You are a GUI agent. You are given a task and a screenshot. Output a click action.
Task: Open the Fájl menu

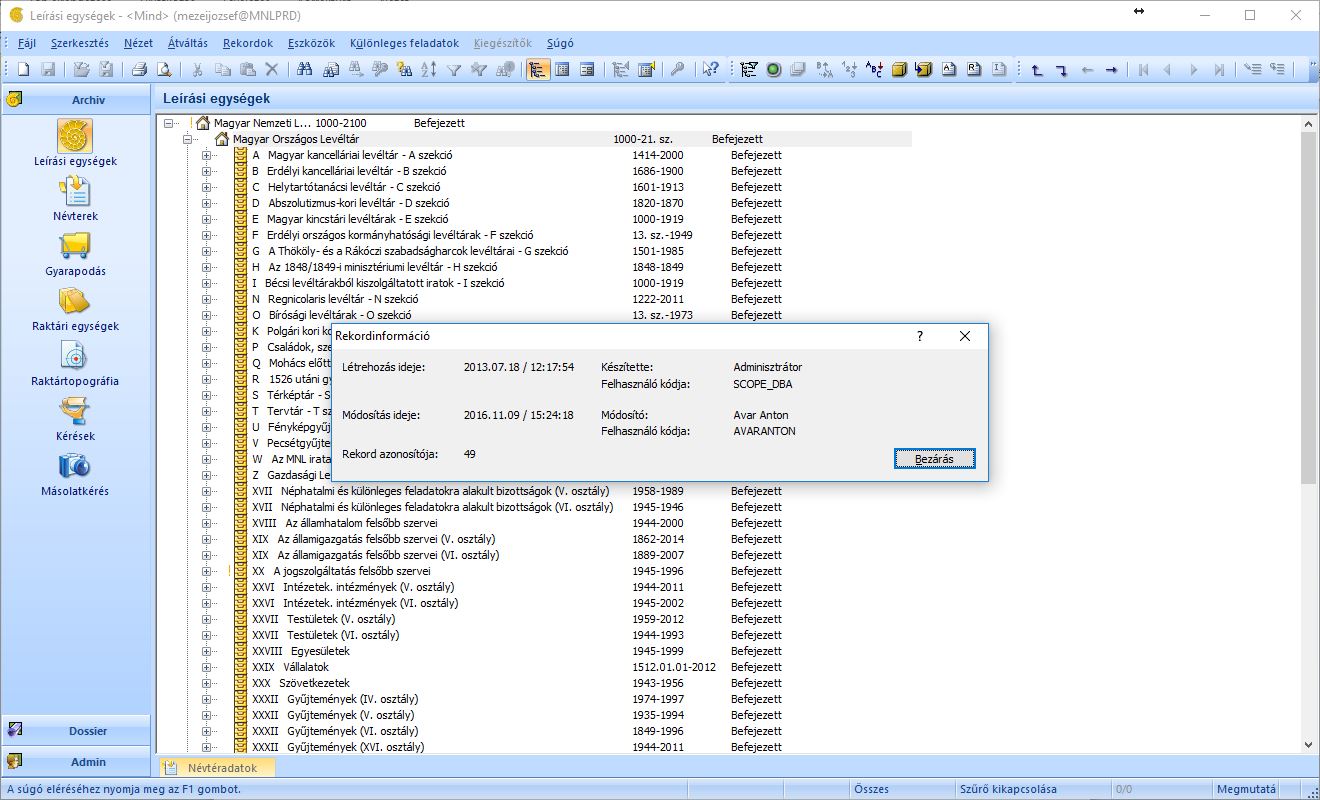pos(27,43)
